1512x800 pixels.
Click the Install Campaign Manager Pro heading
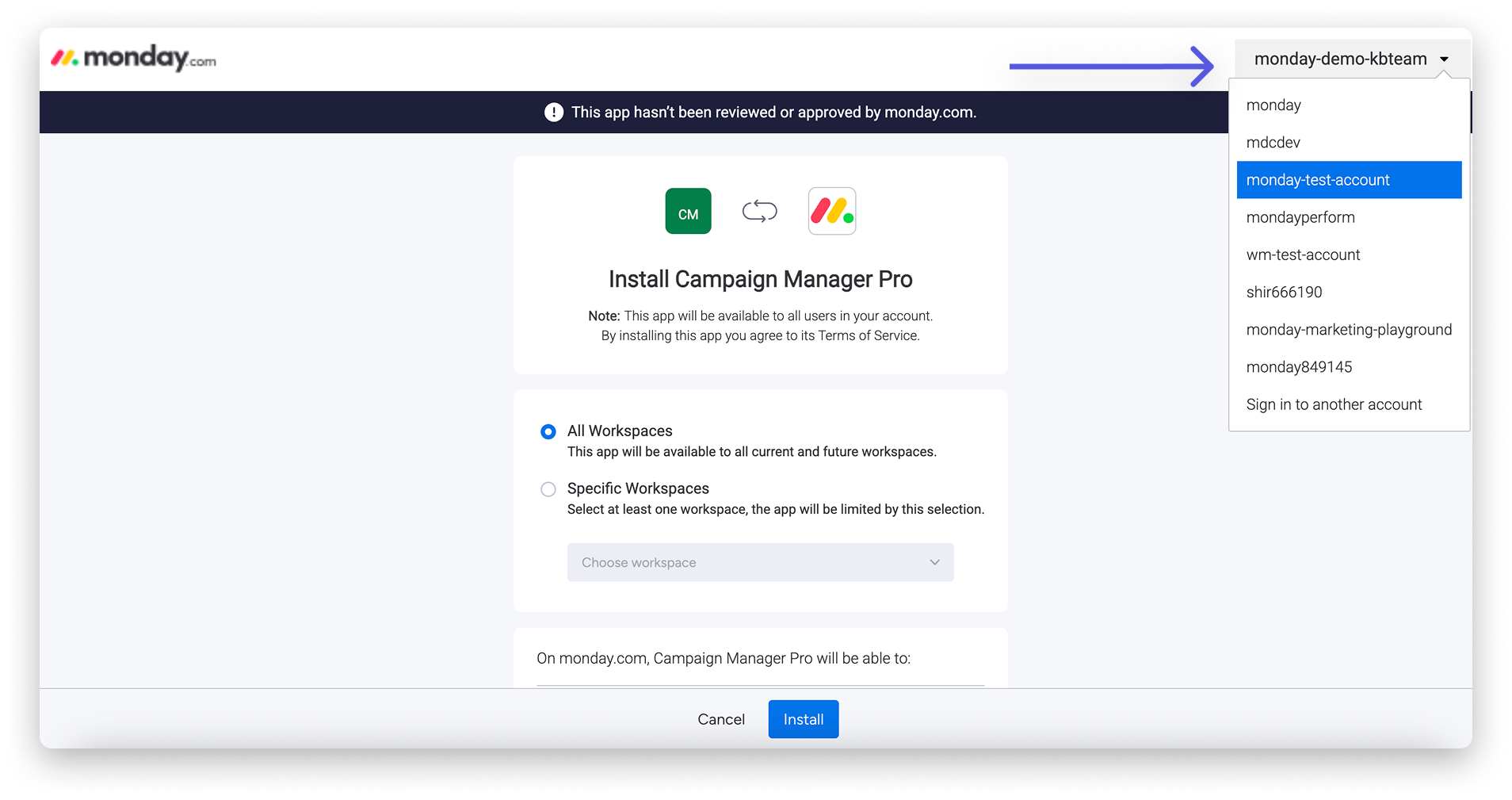[x=760, y=279]
